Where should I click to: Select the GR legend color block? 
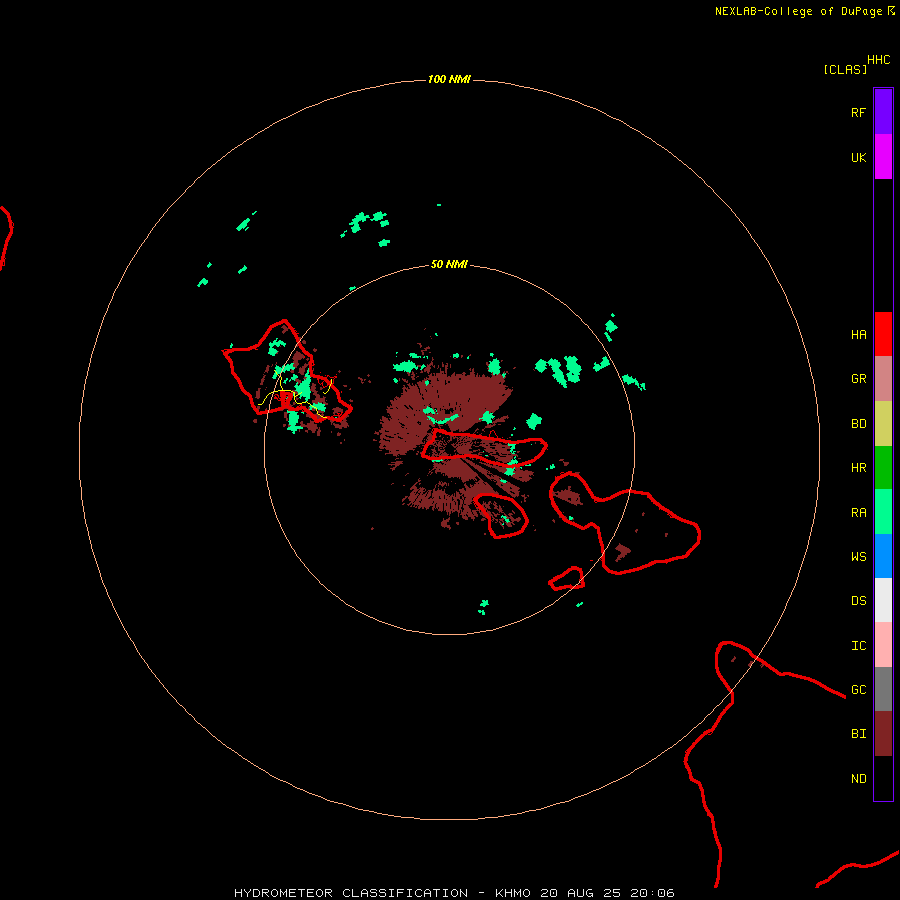coord(883,379)
